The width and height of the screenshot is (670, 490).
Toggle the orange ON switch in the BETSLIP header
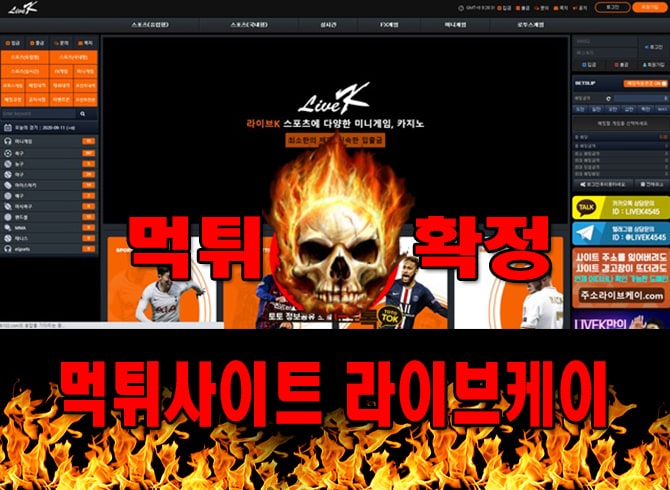coord(645,83)
